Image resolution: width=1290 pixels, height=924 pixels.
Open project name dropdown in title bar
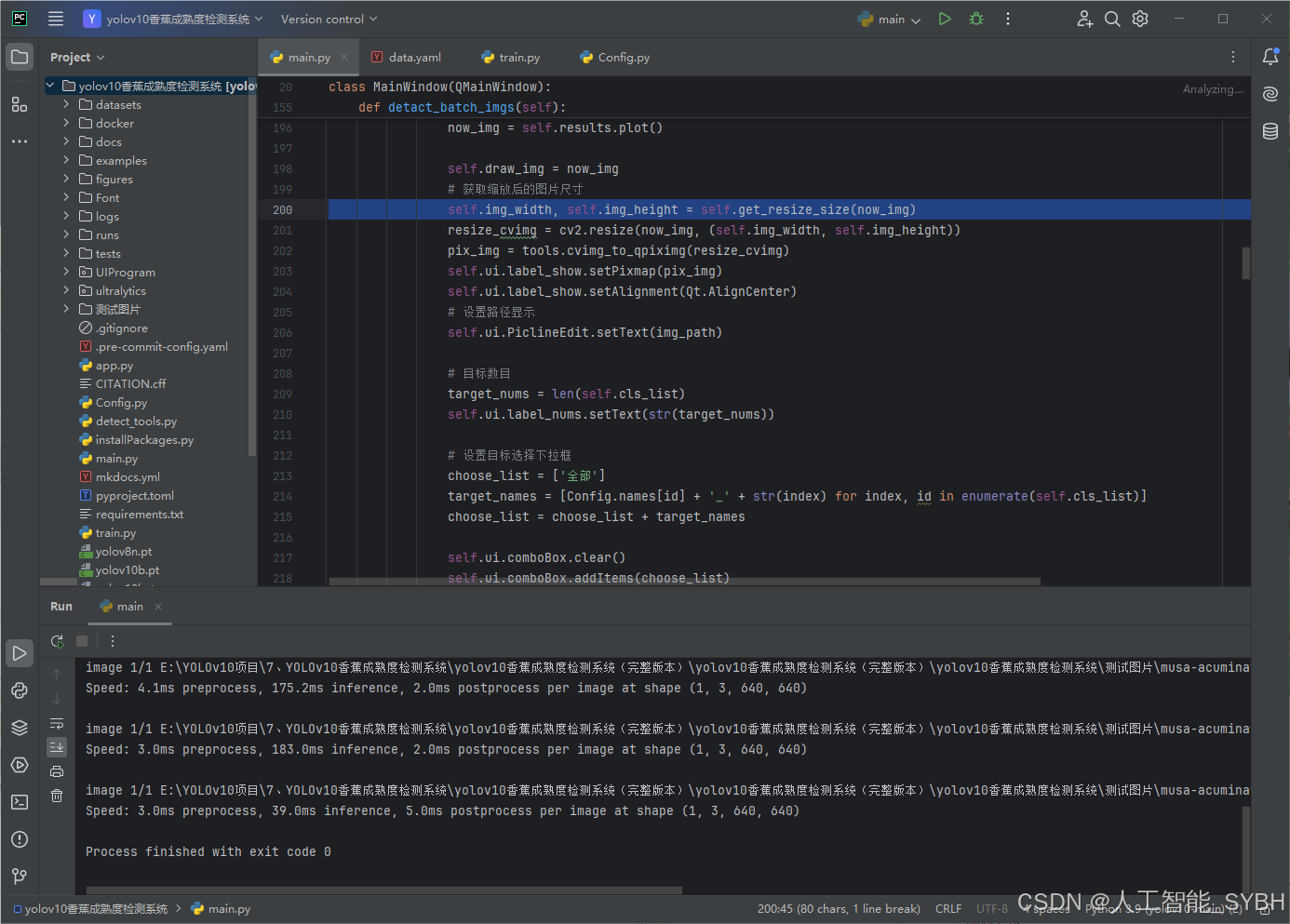click(173, 19)
